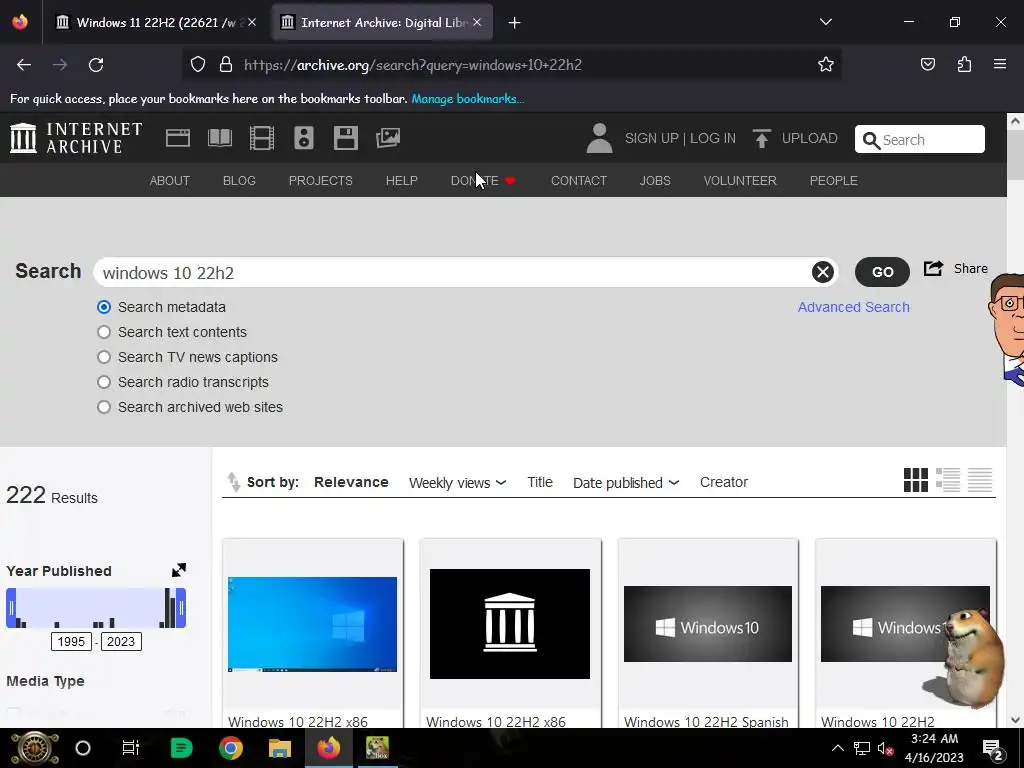Open the Internet Archive home logo
1024x768 pixels.
tap(76, 138)
